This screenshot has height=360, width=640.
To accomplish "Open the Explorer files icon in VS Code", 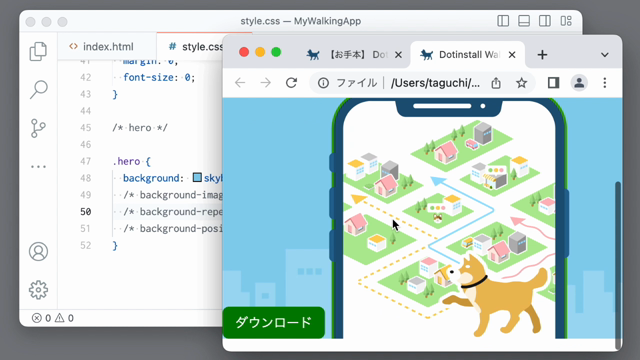I will pos(38,51).
